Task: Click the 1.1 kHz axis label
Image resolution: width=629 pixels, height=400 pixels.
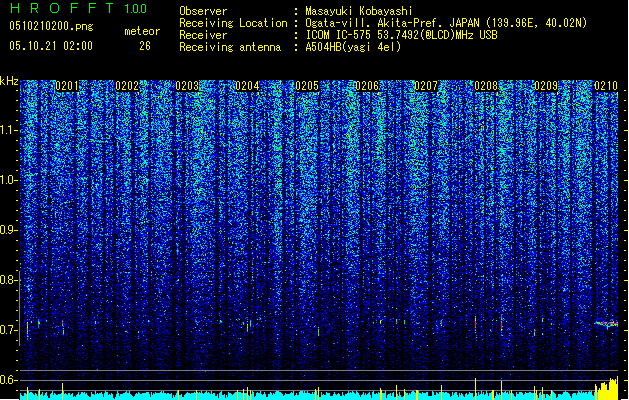Action: [x=9, y=130]
